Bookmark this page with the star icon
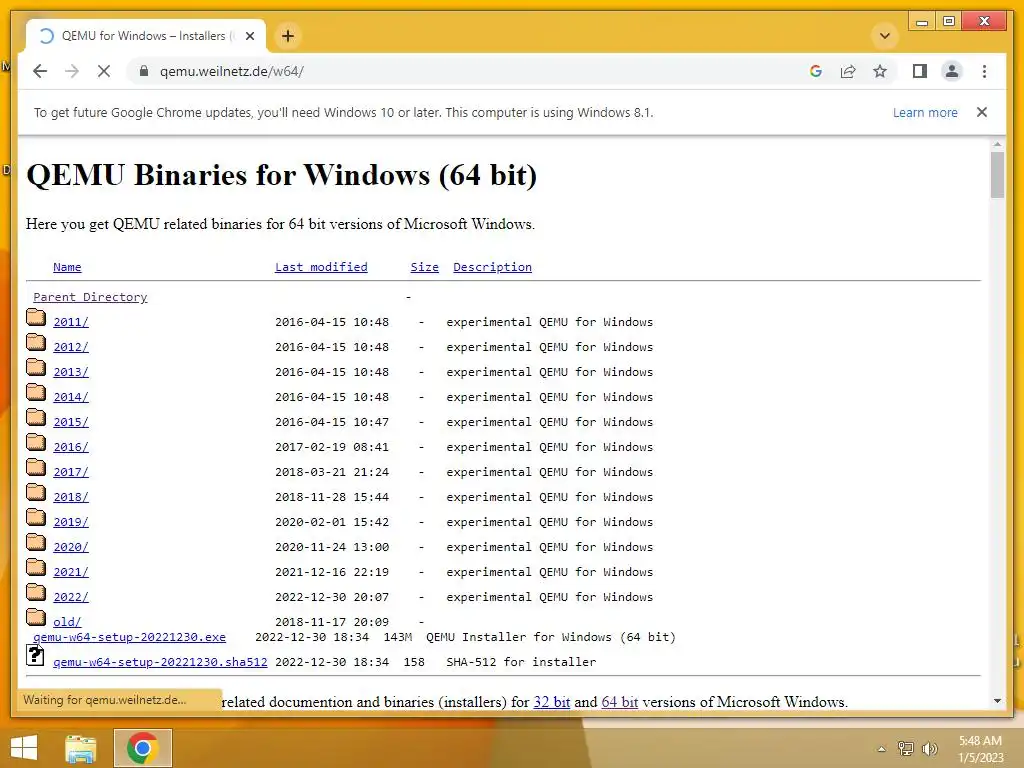The height and width of the screenshot is (768, 1024). point(880,71)
